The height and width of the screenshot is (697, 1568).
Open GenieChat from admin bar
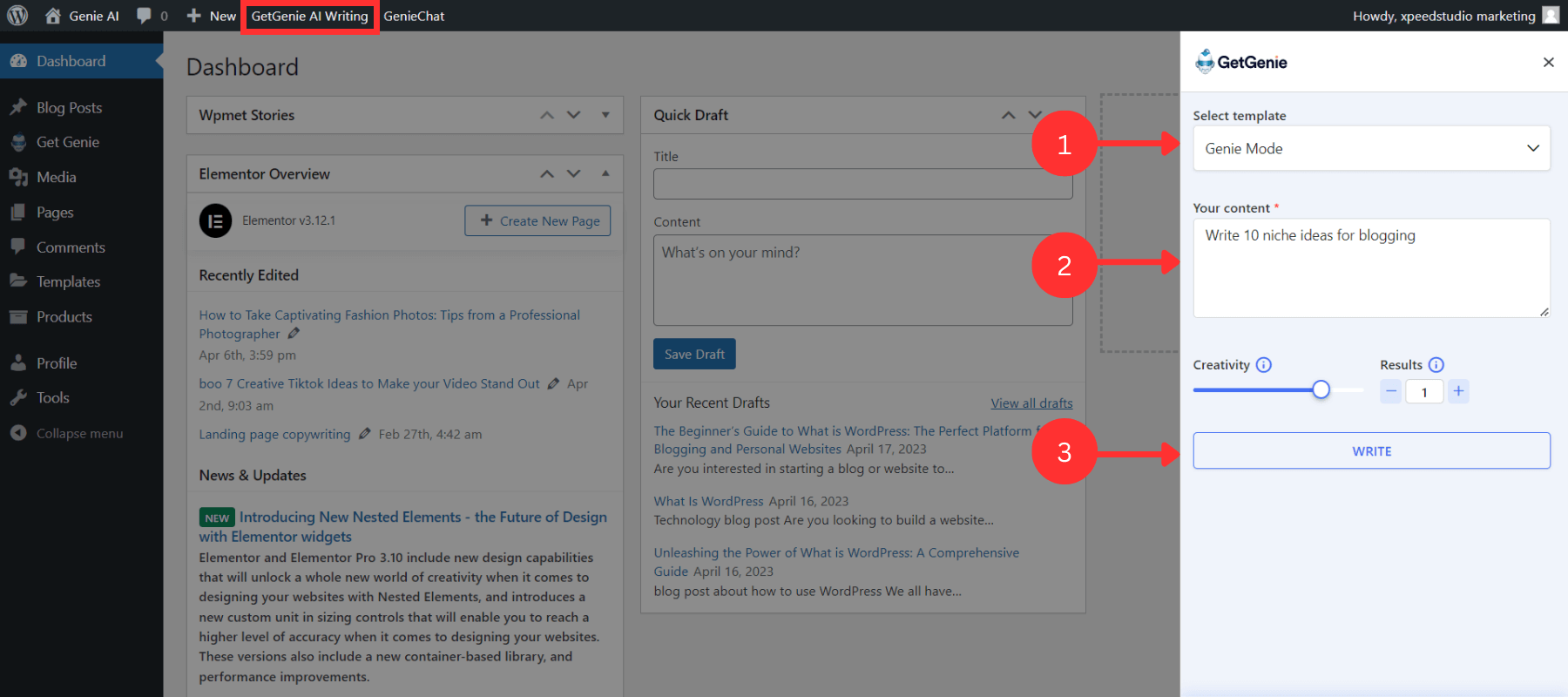[x=414, y=16]
